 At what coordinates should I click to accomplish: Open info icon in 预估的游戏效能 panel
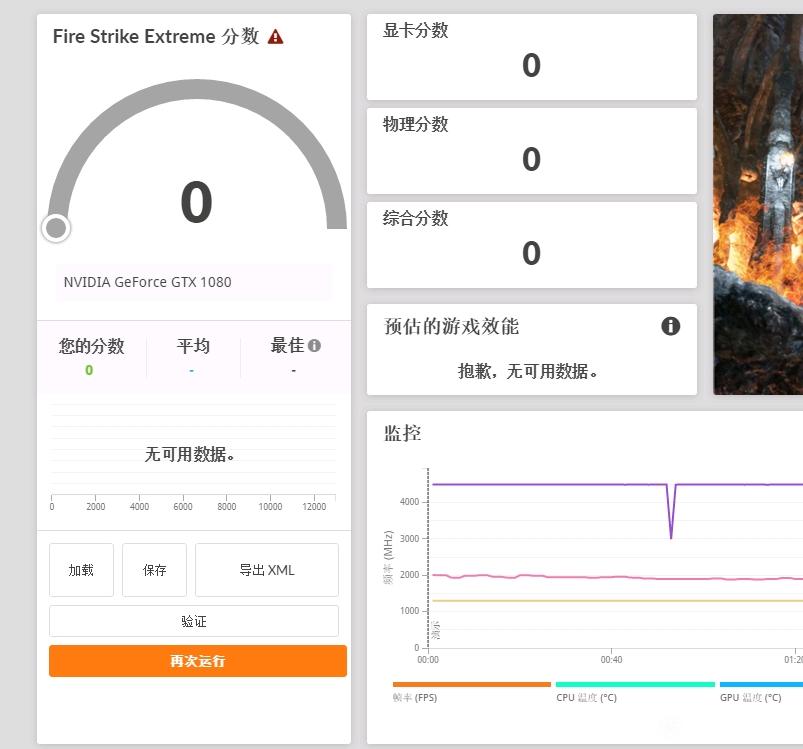click(670, 326)
